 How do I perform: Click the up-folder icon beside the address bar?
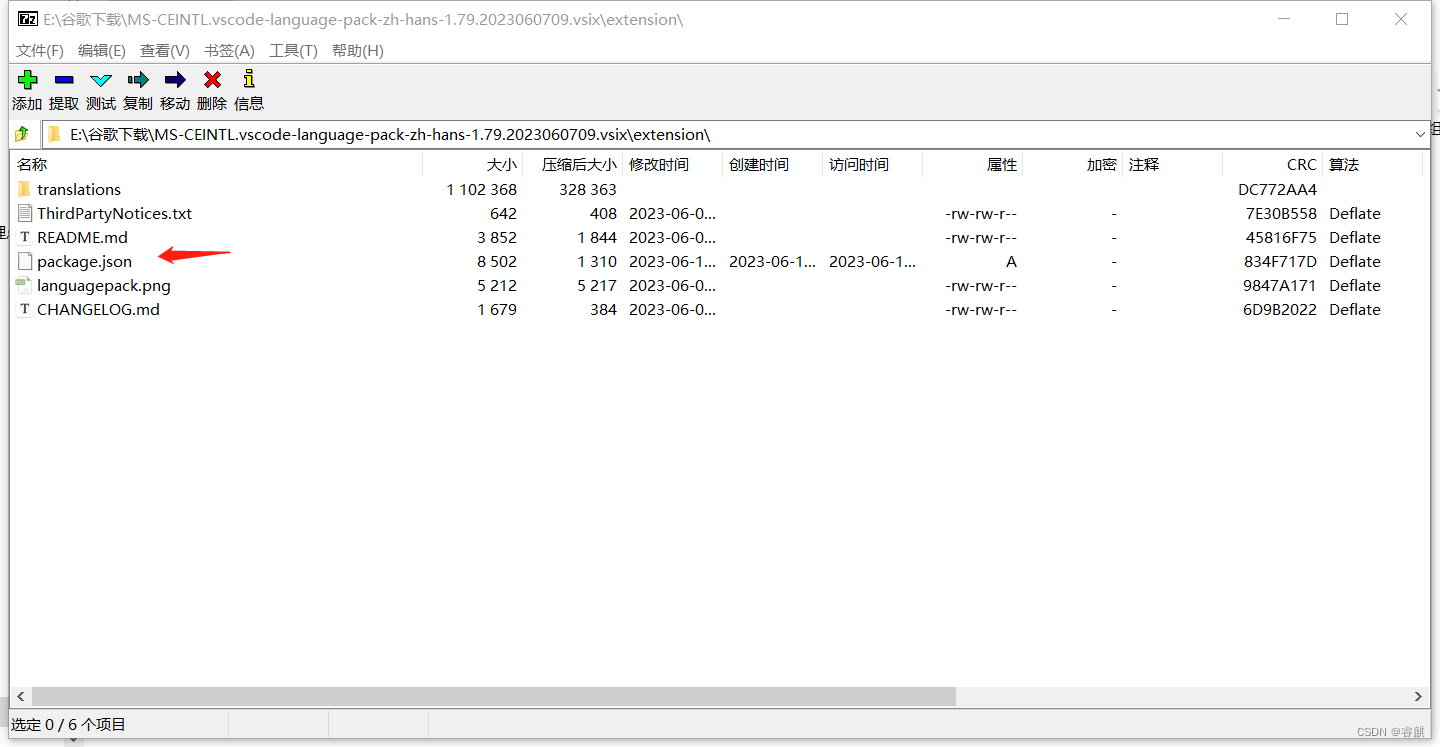[x=22, y=134]
